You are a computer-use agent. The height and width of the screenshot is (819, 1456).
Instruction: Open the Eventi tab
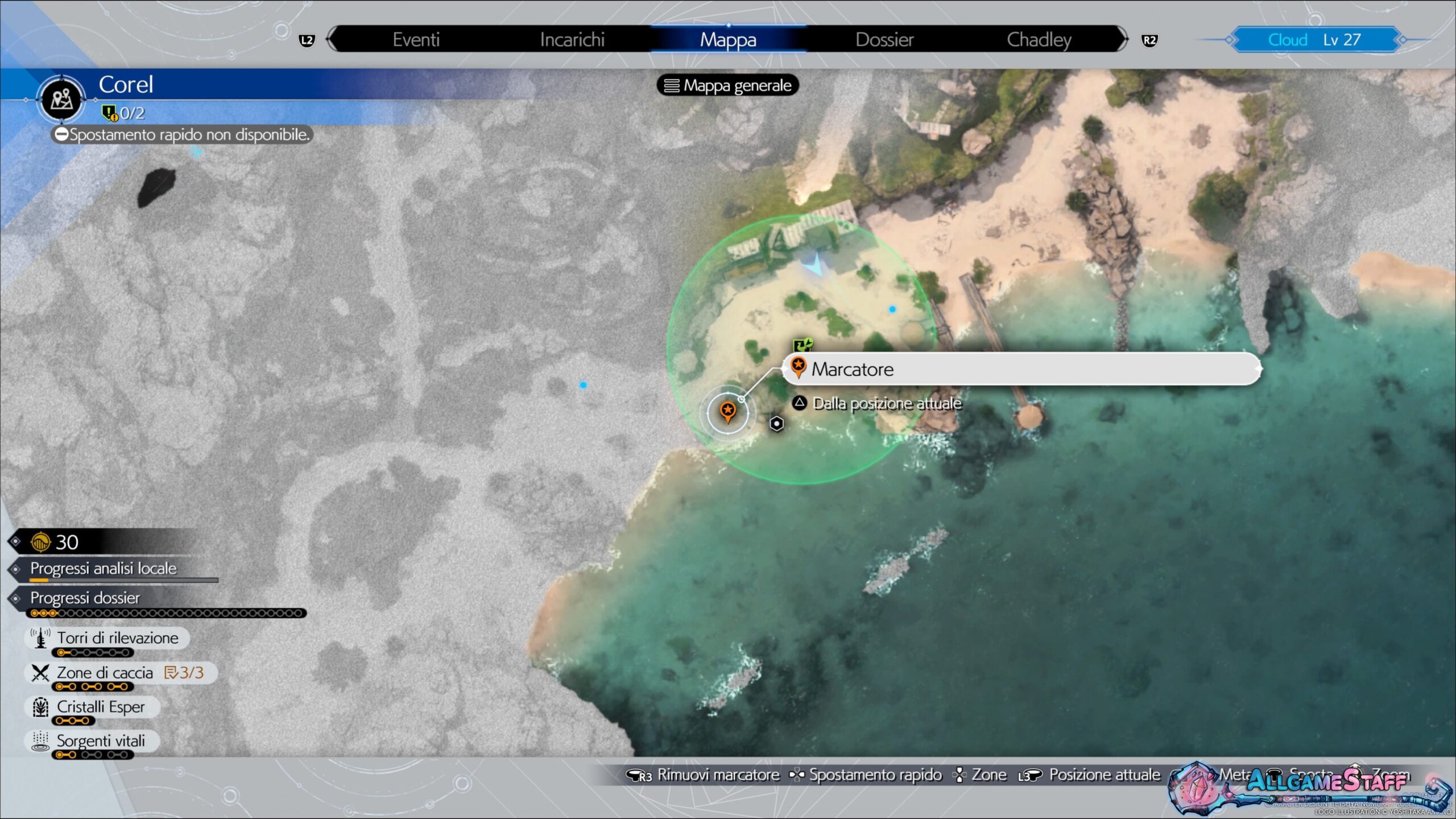pos(416,40)
